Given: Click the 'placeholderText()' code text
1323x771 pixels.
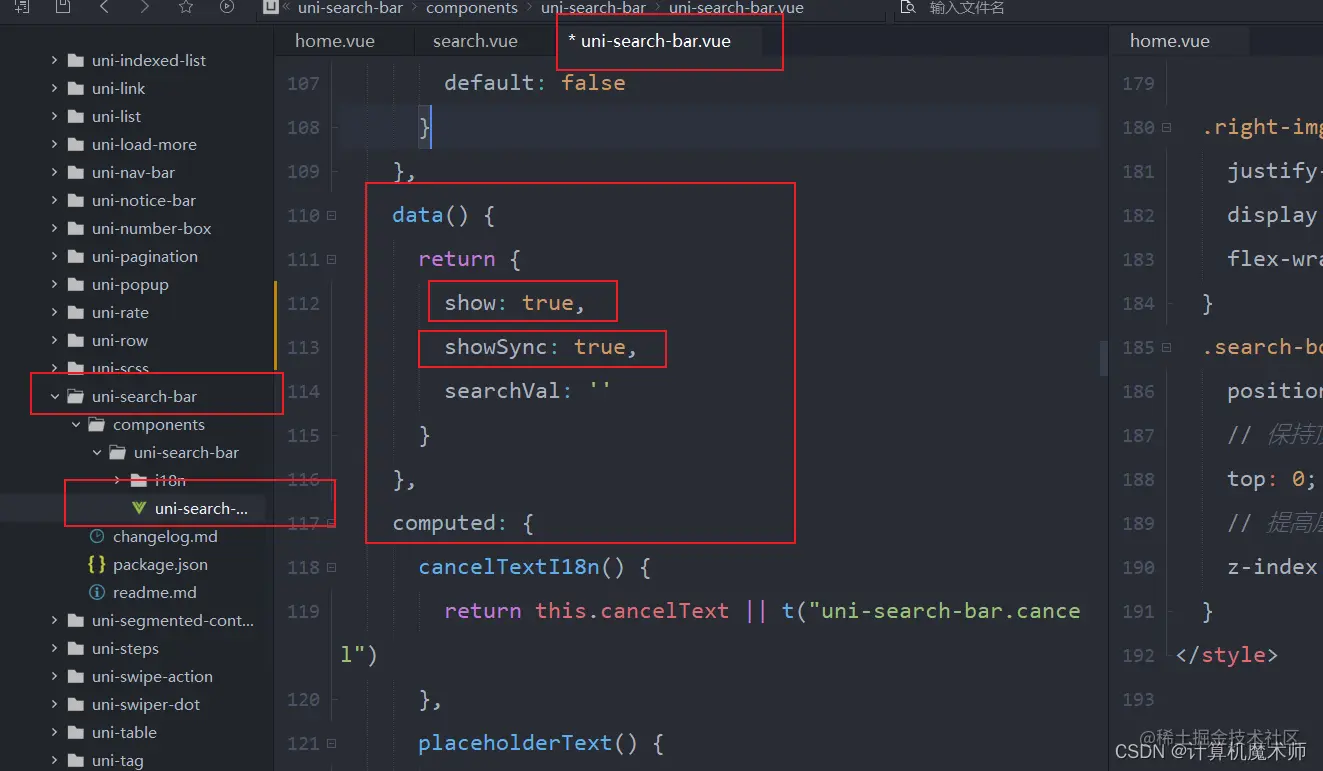Looking at the screenshot, I should tap(528, 743).
